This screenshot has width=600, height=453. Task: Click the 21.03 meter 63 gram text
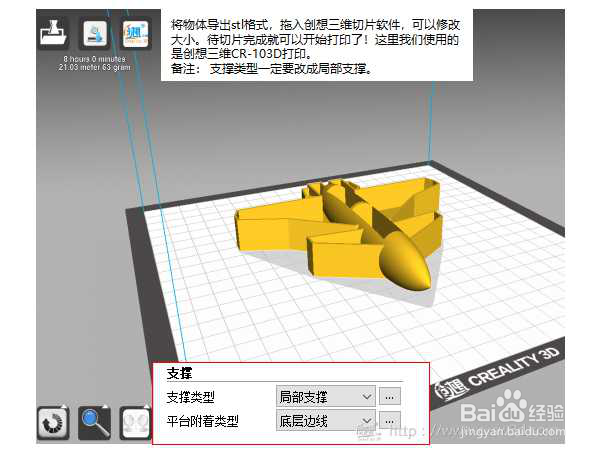pos(95,67)
